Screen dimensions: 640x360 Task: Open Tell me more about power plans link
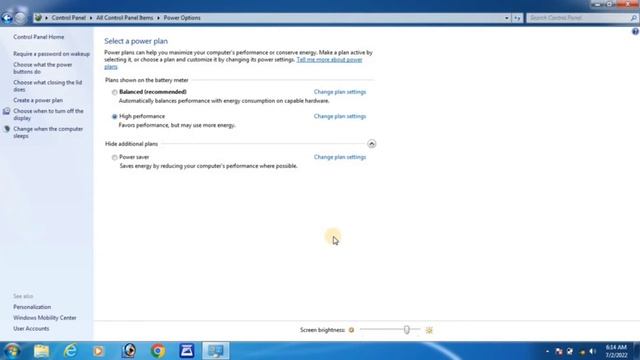coord(329,60)
